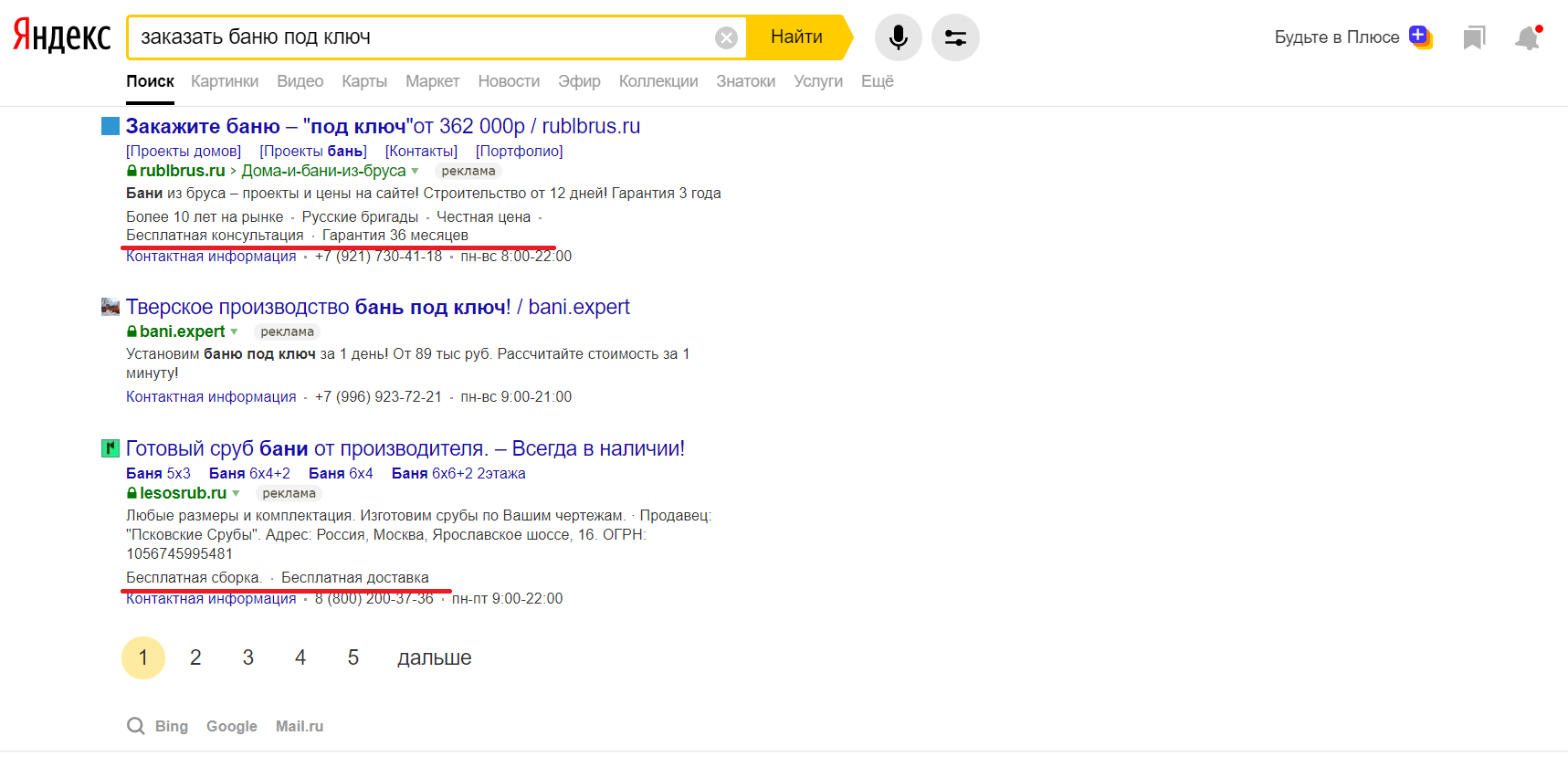Clear the search query with X icon
This screenshot has height=757, width=1568.
[726, 37]
